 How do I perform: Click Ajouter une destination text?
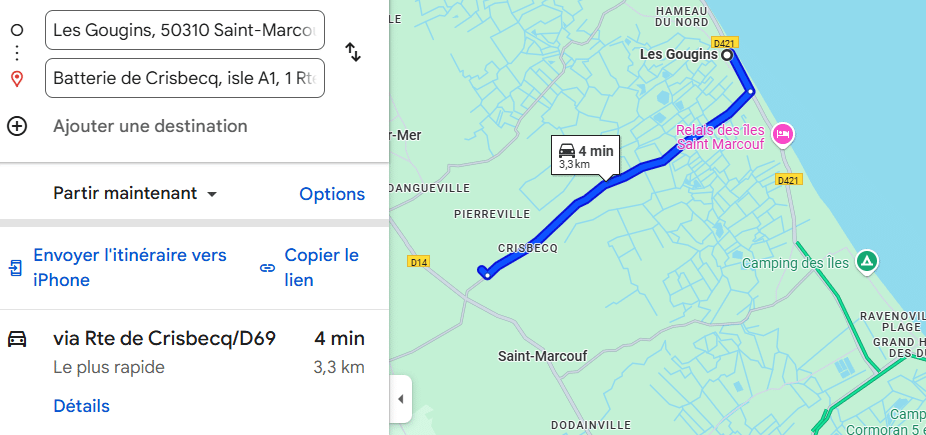[150, 126]
